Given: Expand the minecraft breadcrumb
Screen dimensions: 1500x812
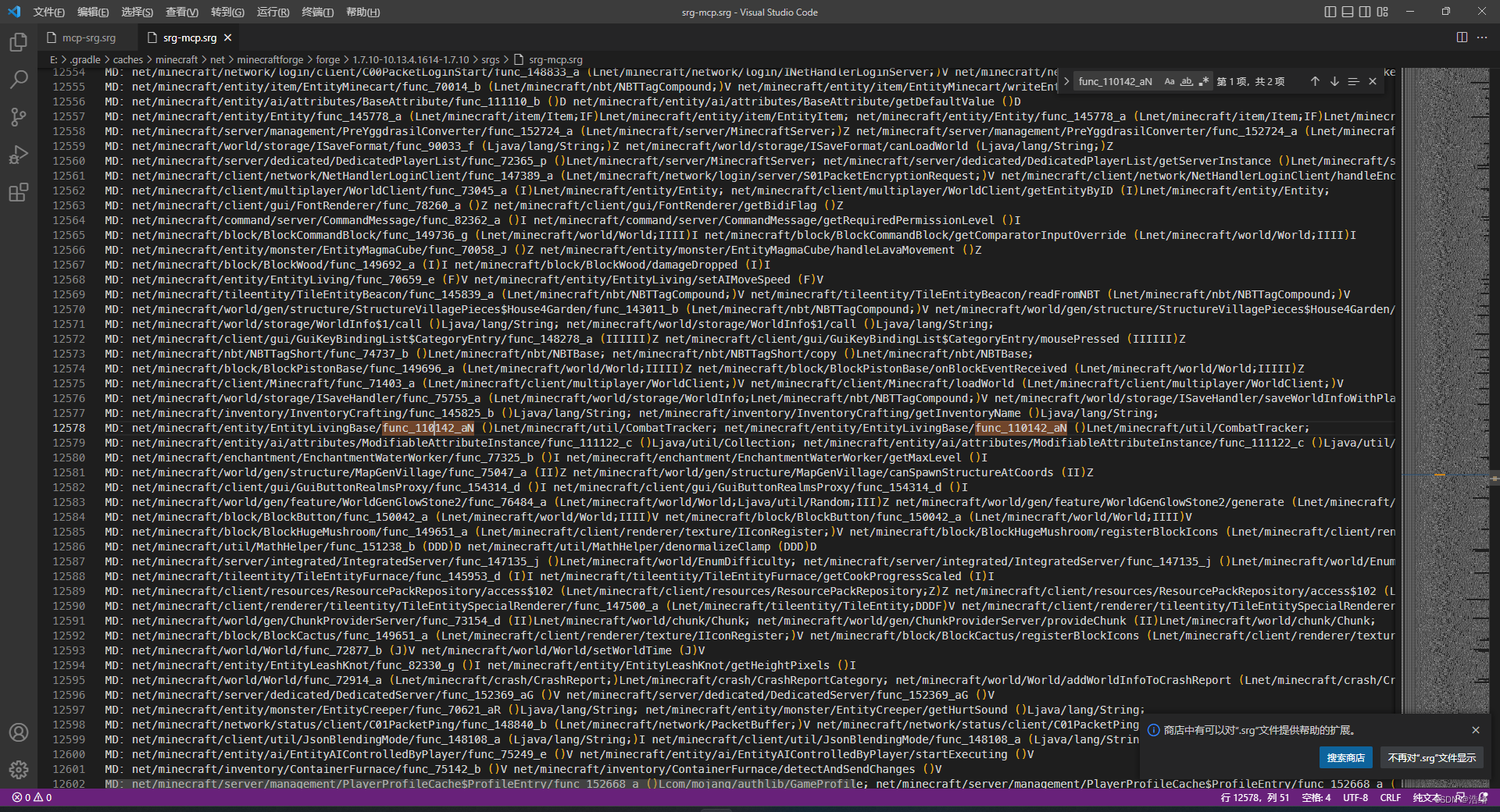Looking at the screenshot, I should [x=177, y=59].
